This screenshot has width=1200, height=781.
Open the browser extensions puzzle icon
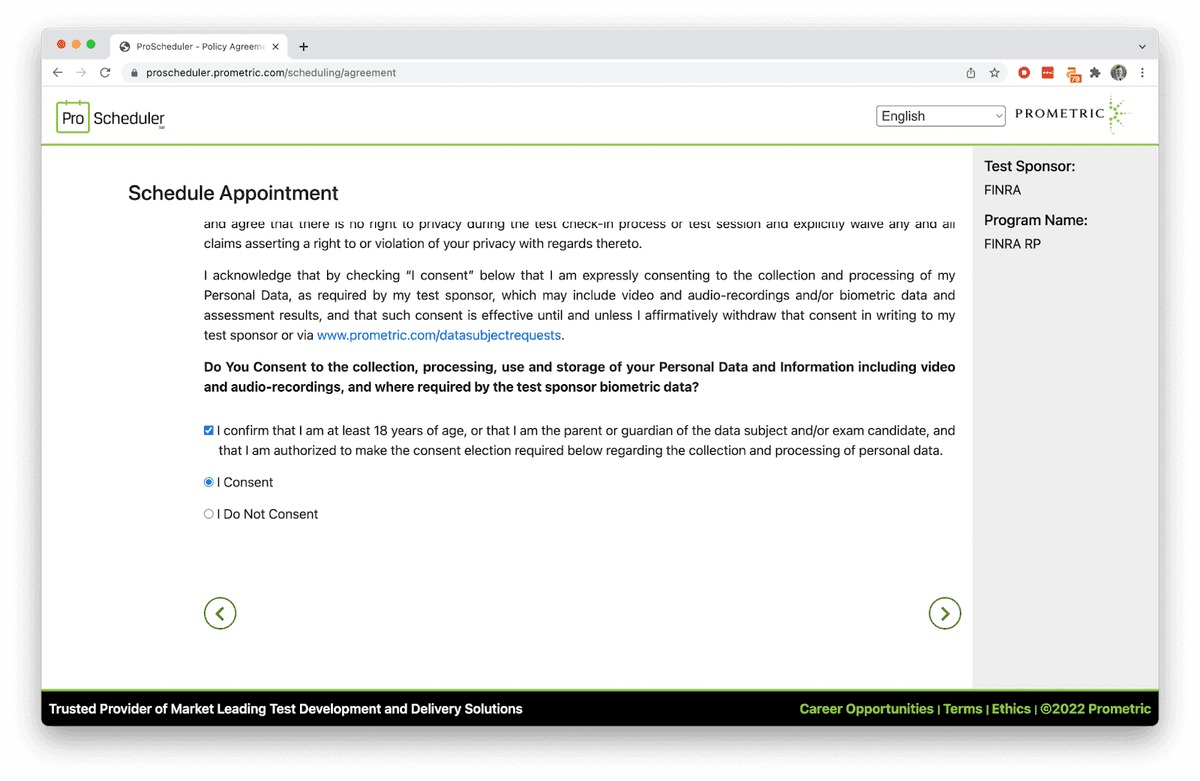(x=1096, y=73)
